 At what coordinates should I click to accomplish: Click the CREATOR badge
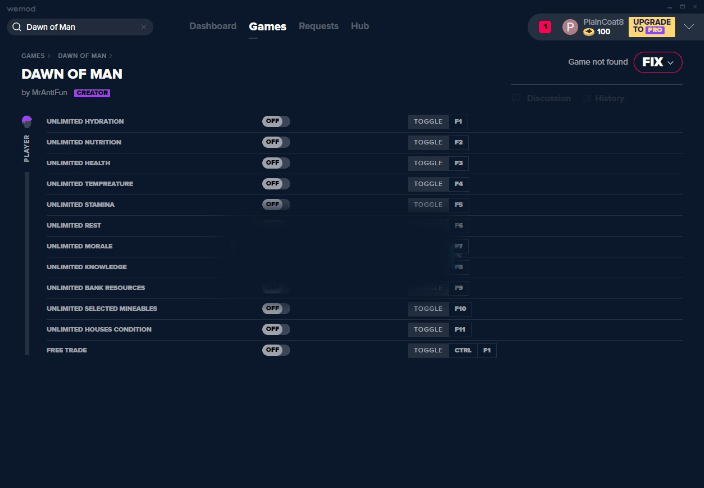pyautogui.click(x=92, y=93)
